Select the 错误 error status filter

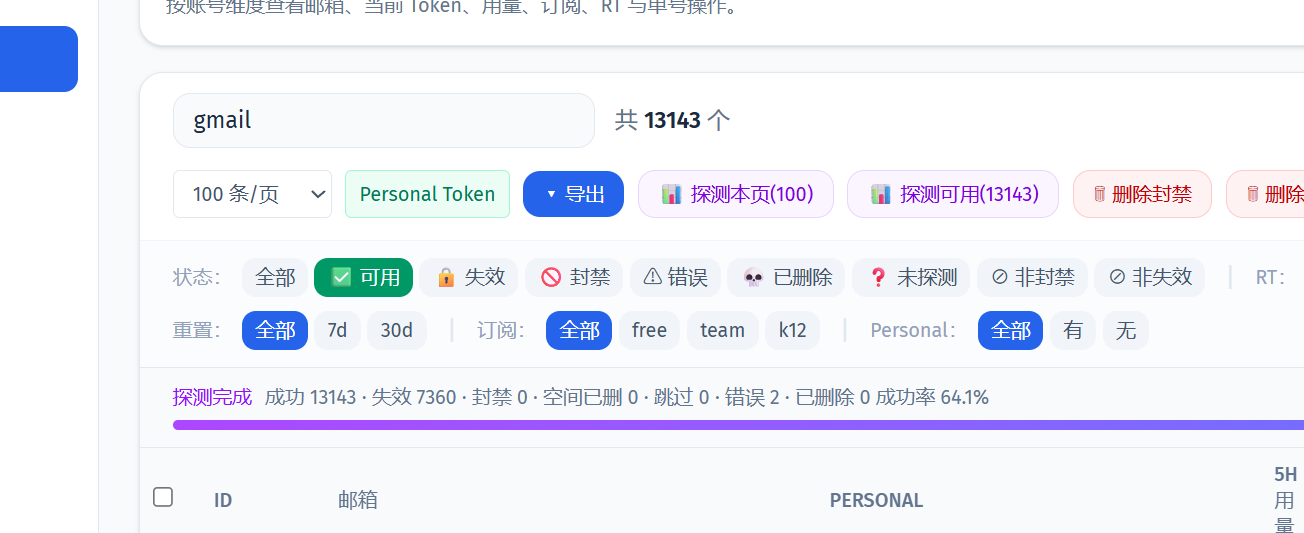pos(675,277)
